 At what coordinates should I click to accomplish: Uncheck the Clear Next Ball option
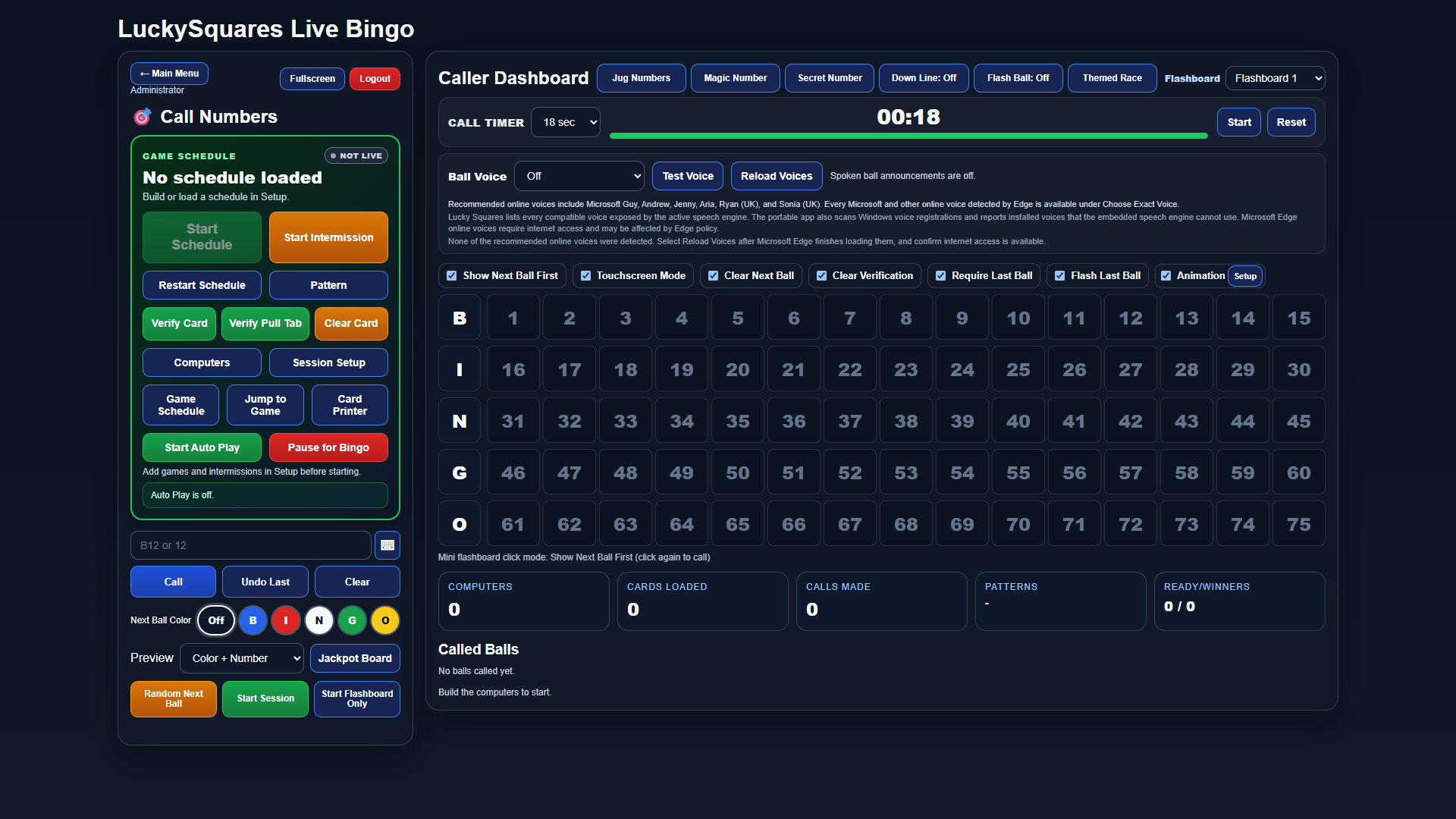click(x=713, y=276)
